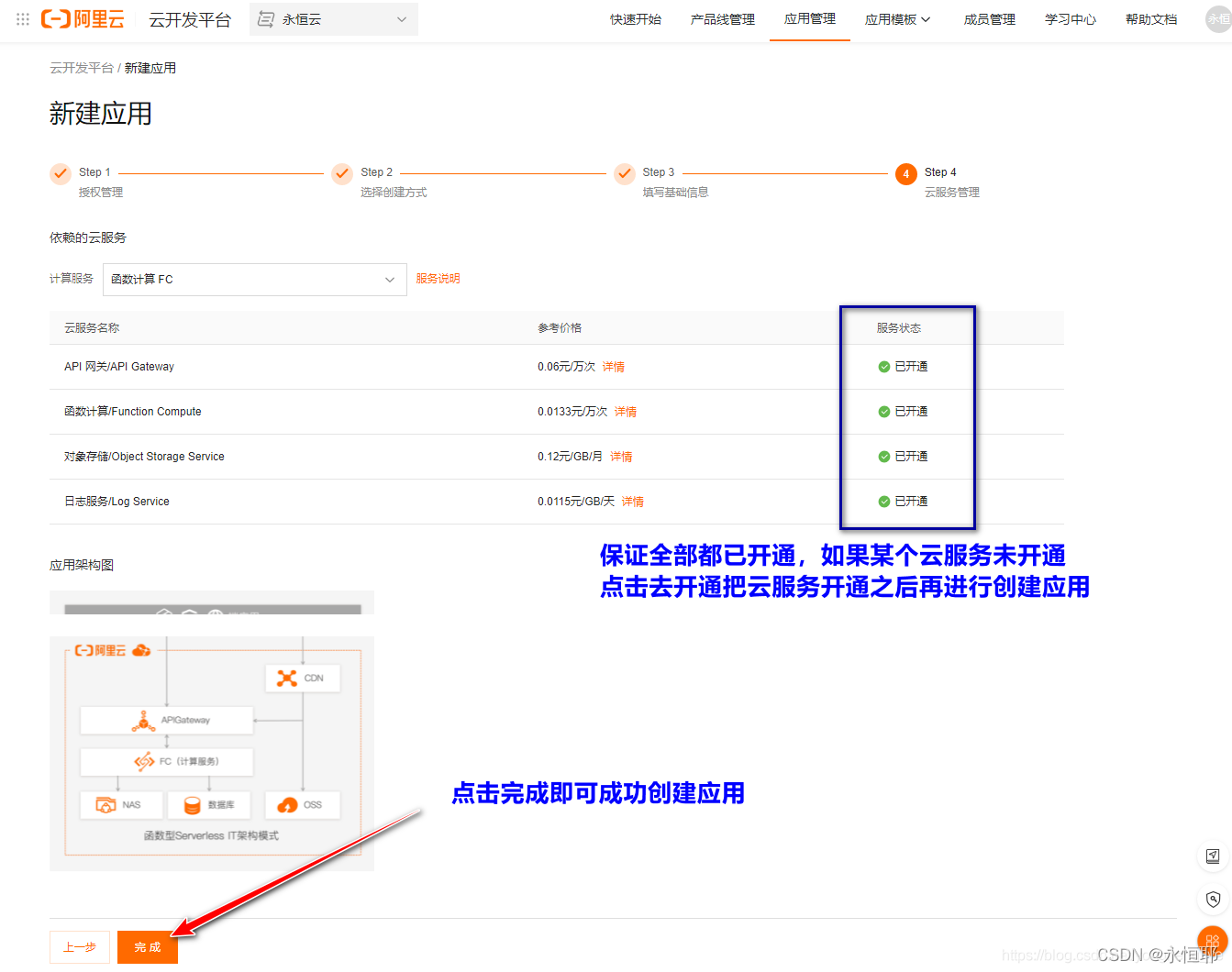Viewport: 1232px width, 972px height.
Task: Open 成员管理 menu item
Action: [x=990, y=19]
